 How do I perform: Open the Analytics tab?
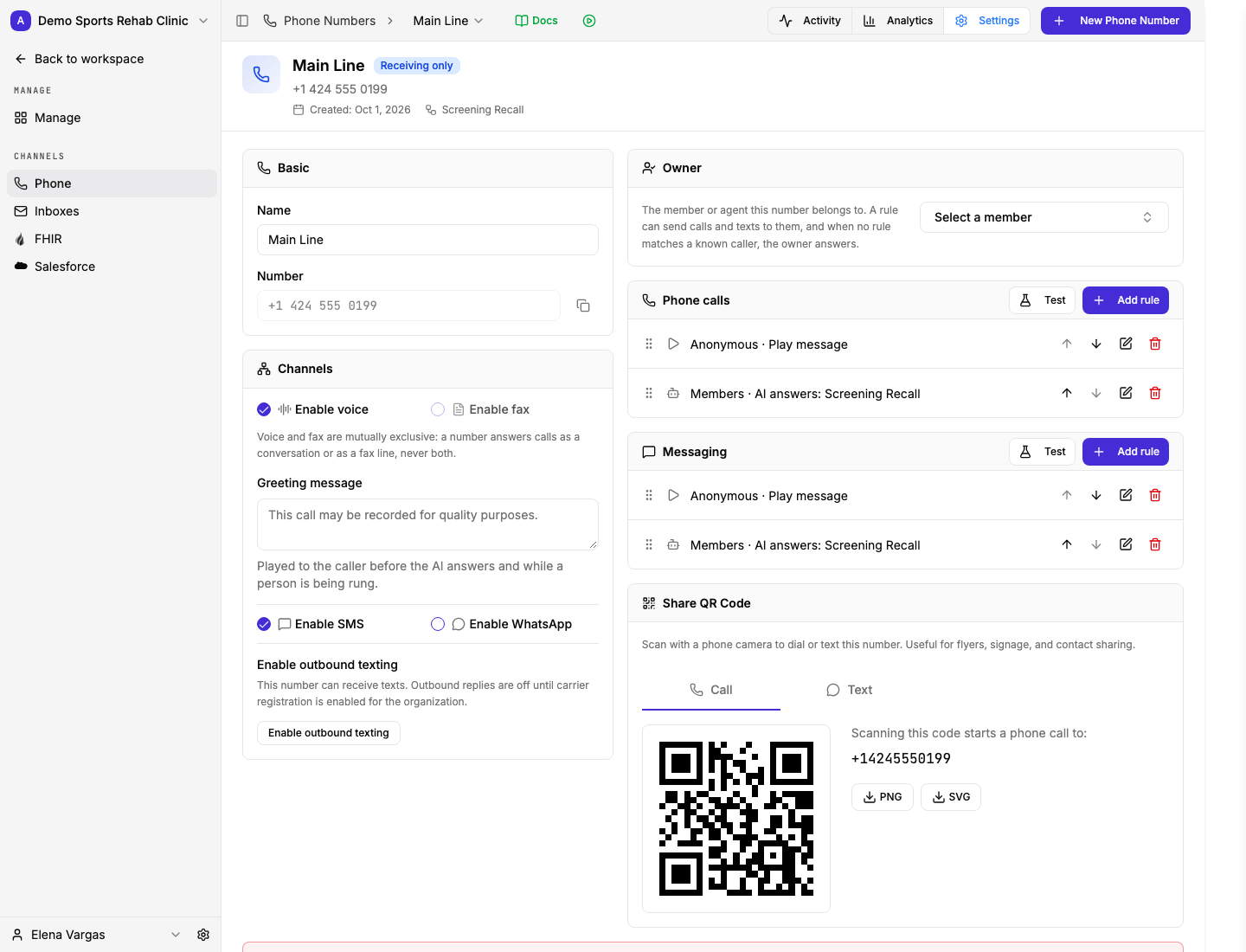(897, 21)
